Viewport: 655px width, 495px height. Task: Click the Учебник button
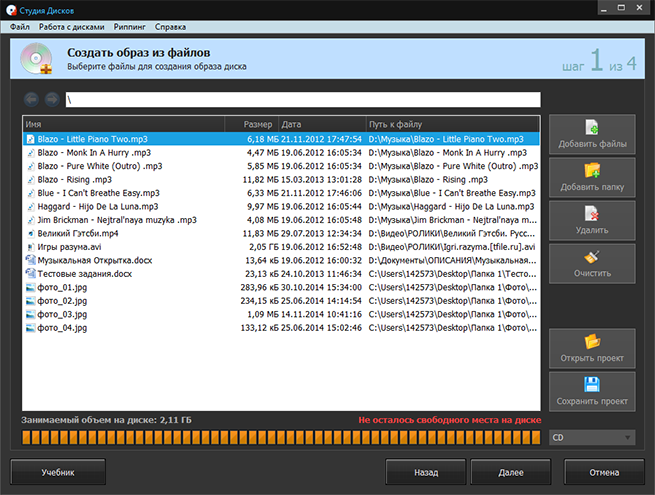pyautogui.click(x=58, y=471)
